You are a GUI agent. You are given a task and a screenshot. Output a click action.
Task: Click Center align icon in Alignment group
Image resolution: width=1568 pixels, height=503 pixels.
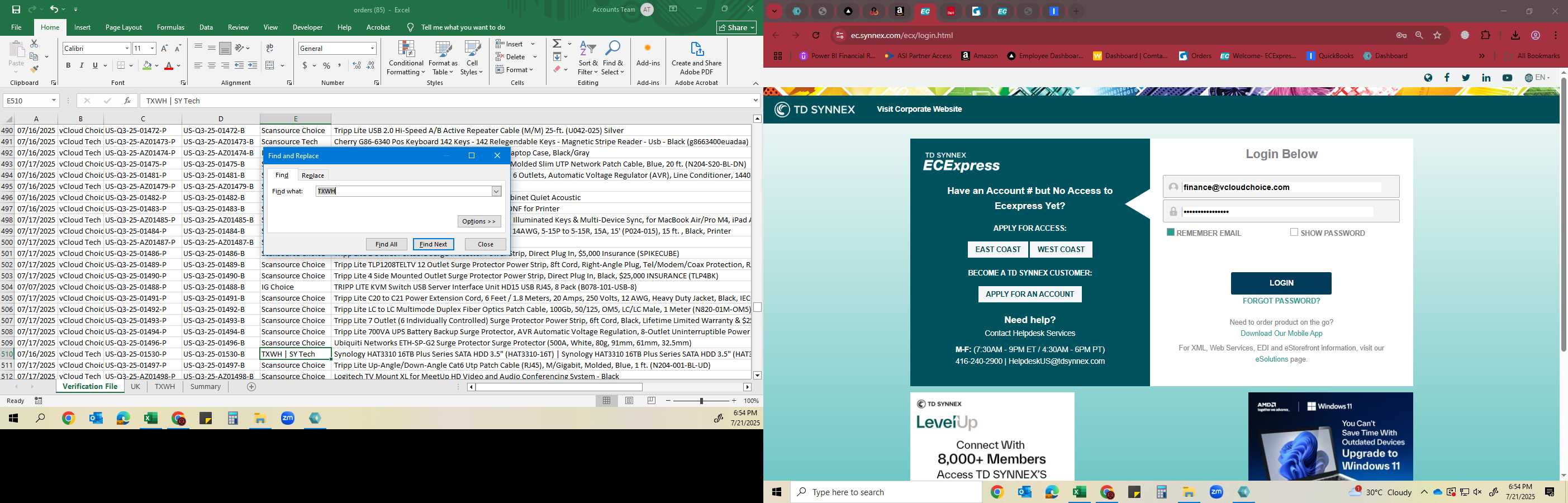click(x=211, y=66)
